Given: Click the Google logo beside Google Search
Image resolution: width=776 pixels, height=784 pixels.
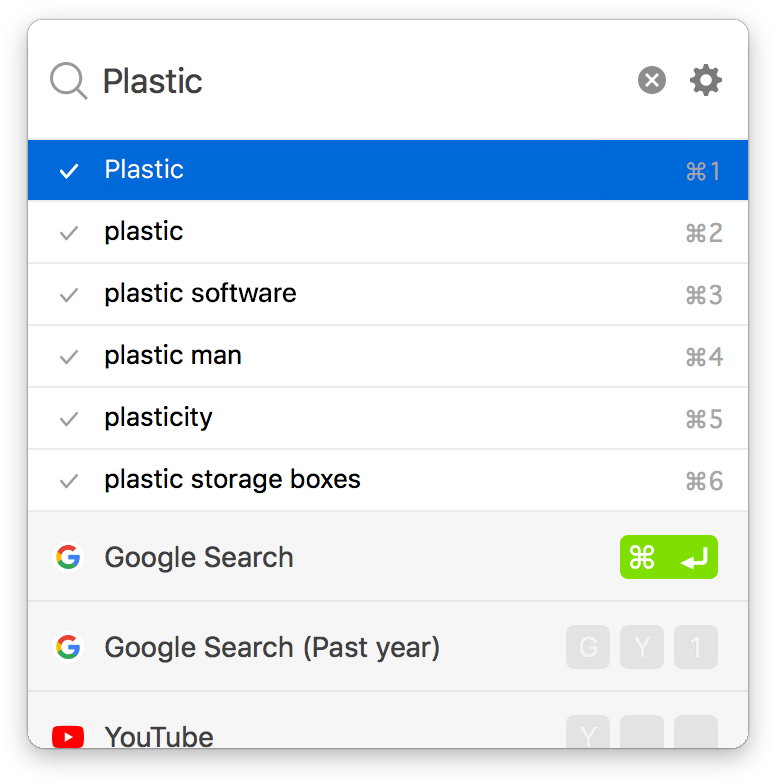Looking at the screenshot, I should tap(68, 556).
